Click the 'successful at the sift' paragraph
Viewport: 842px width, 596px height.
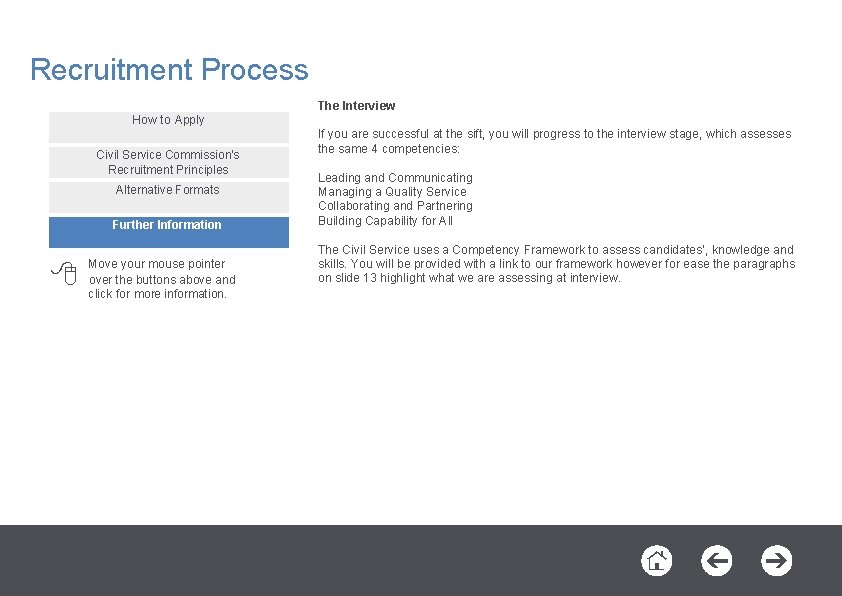point(554,141)
